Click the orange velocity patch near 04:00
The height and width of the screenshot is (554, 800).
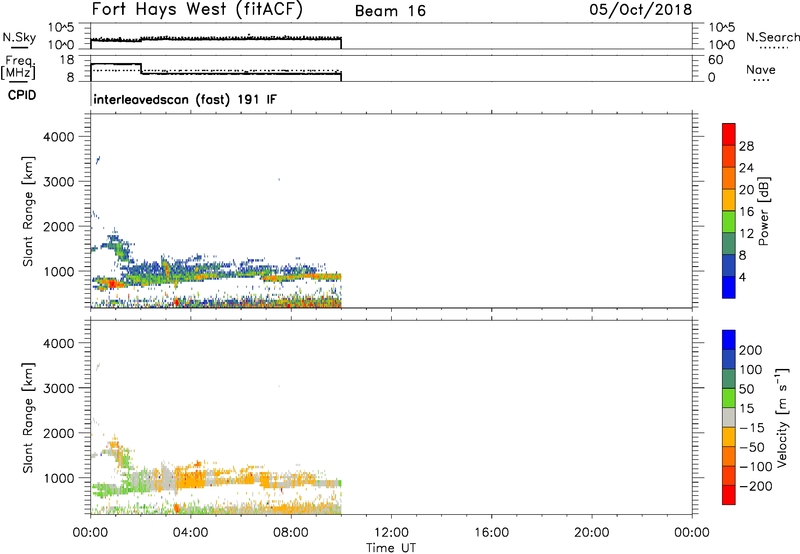click(x=191, y=480)
